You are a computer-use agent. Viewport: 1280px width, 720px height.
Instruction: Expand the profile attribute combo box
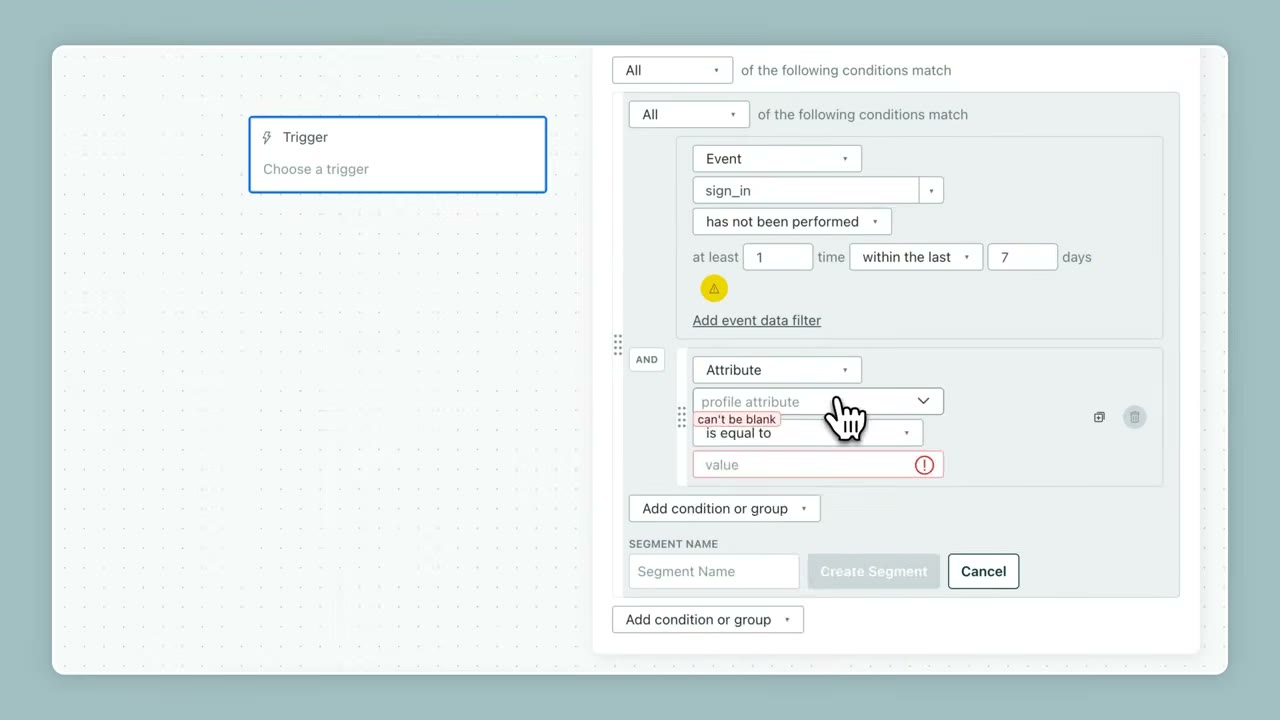coord(818,402)
